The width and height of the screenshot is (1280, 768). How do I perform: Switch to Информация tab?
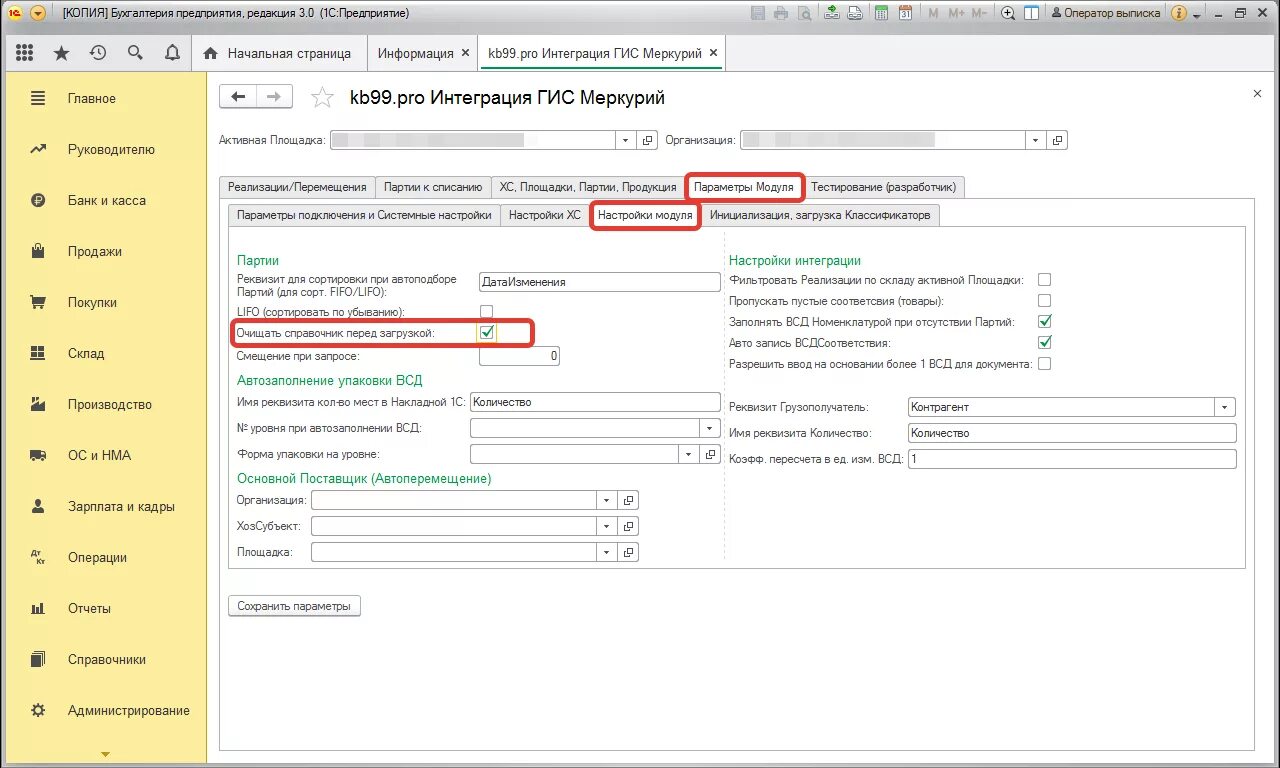(415, 53)
